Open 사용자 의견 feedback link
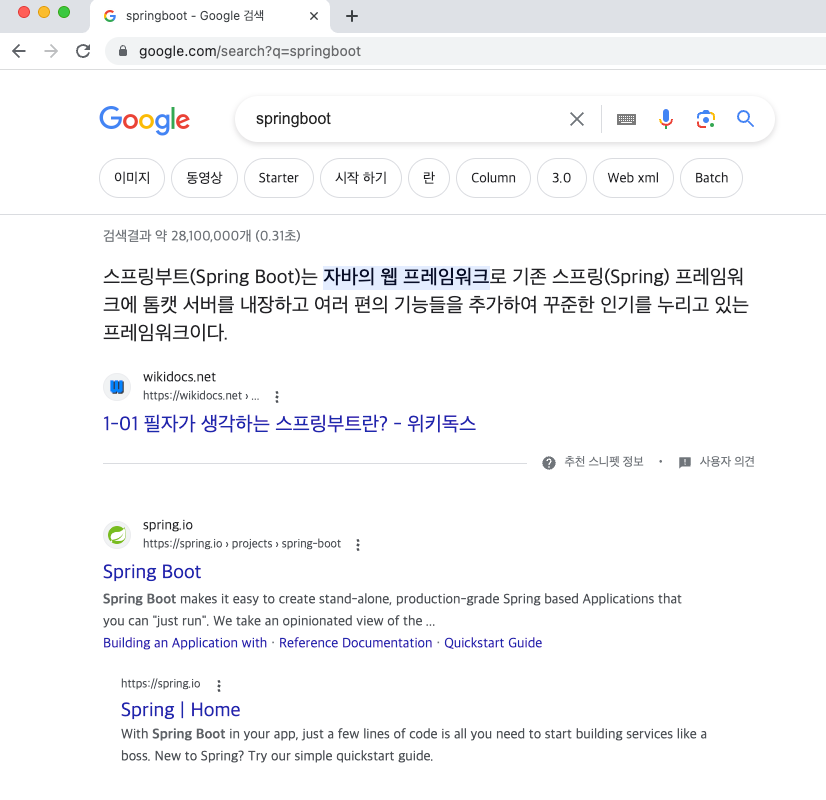 (727, 462)
